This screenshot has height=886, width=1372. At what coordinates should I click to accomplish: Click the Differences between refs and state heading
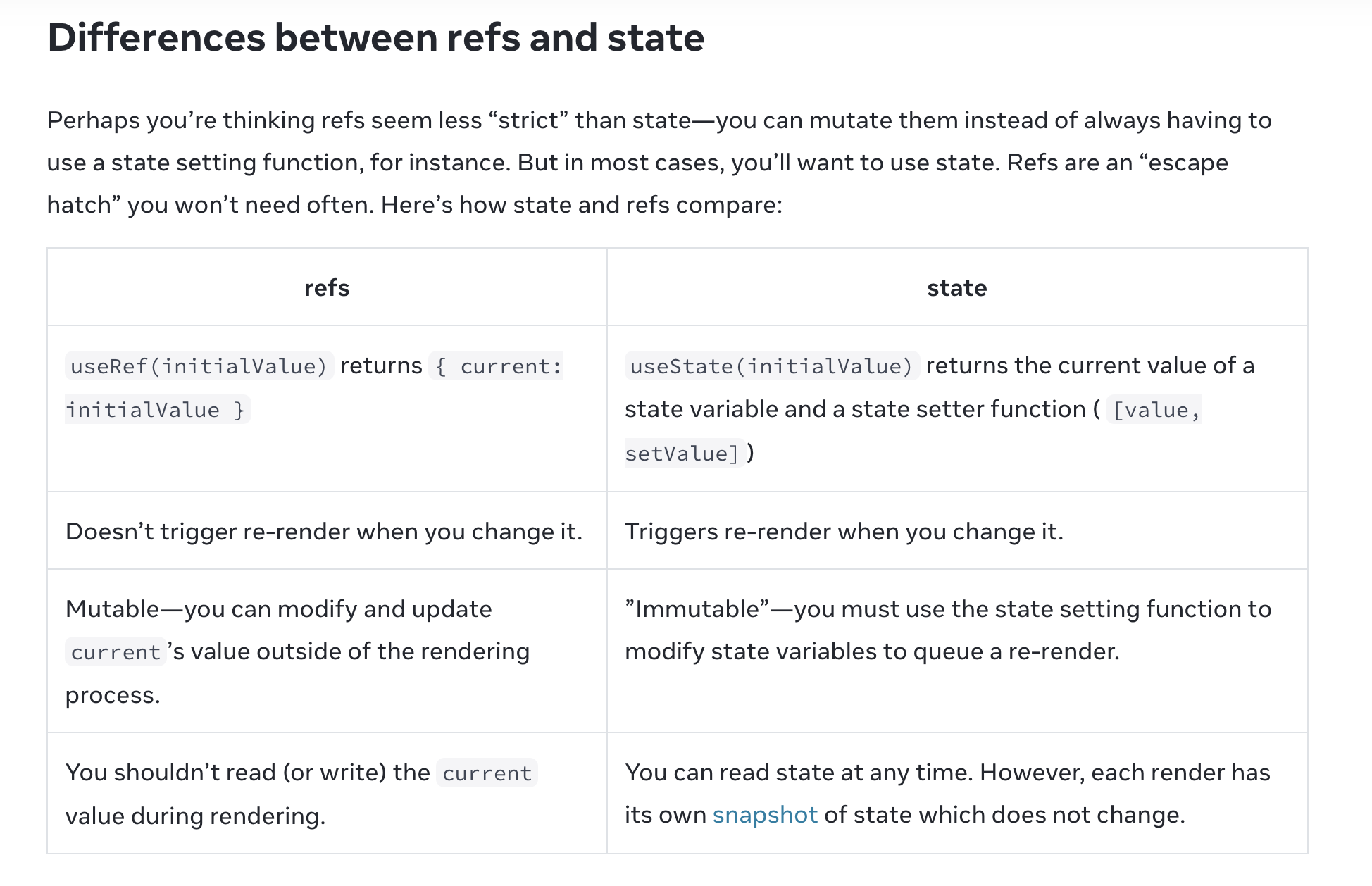(376, 37)
